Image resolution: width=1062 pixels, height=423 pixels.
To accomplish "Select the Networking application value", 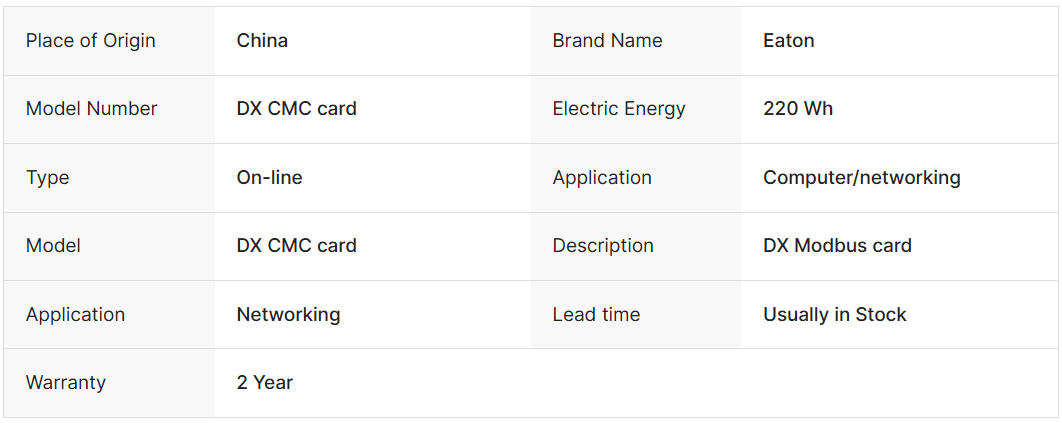I will point(288,315).
